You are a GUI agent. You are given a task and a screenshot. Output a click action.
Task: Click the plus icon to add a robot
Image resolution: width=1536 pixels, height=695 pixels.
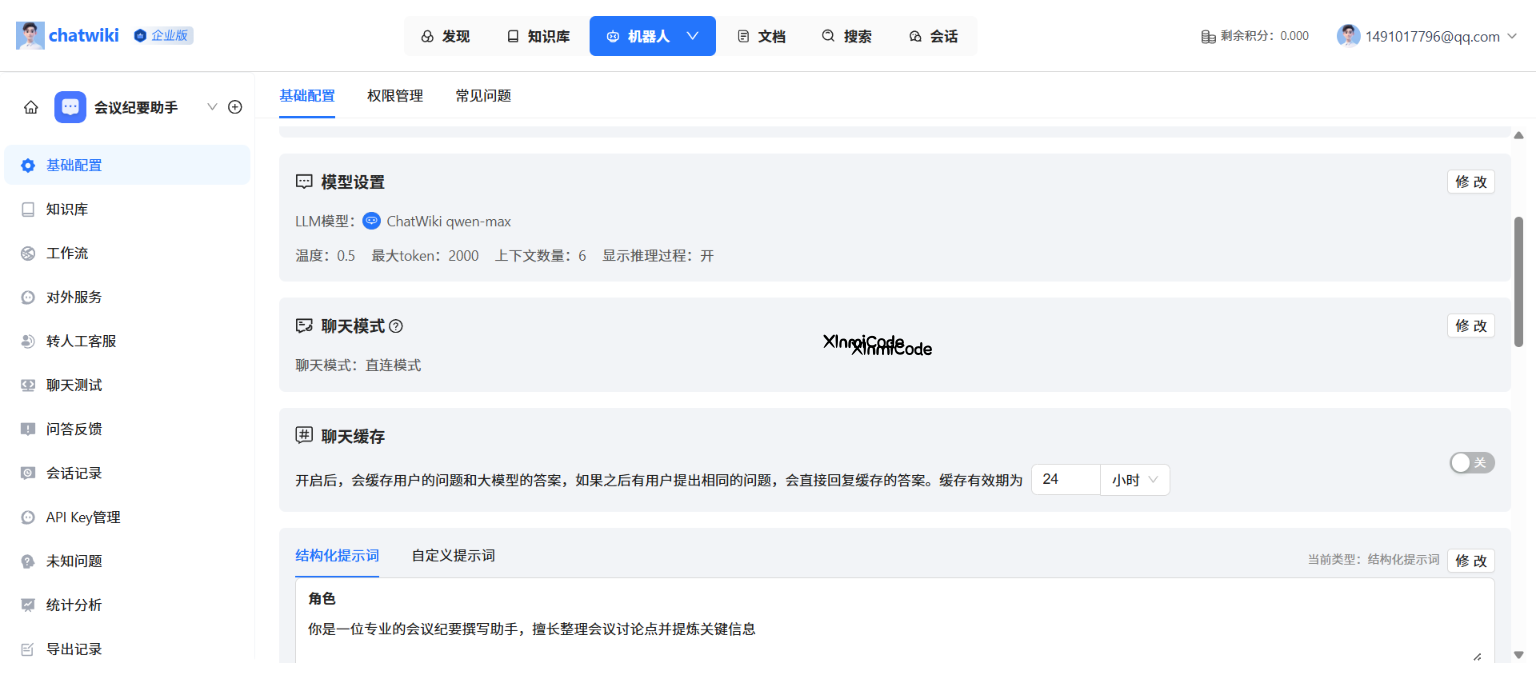pos(235,106)
